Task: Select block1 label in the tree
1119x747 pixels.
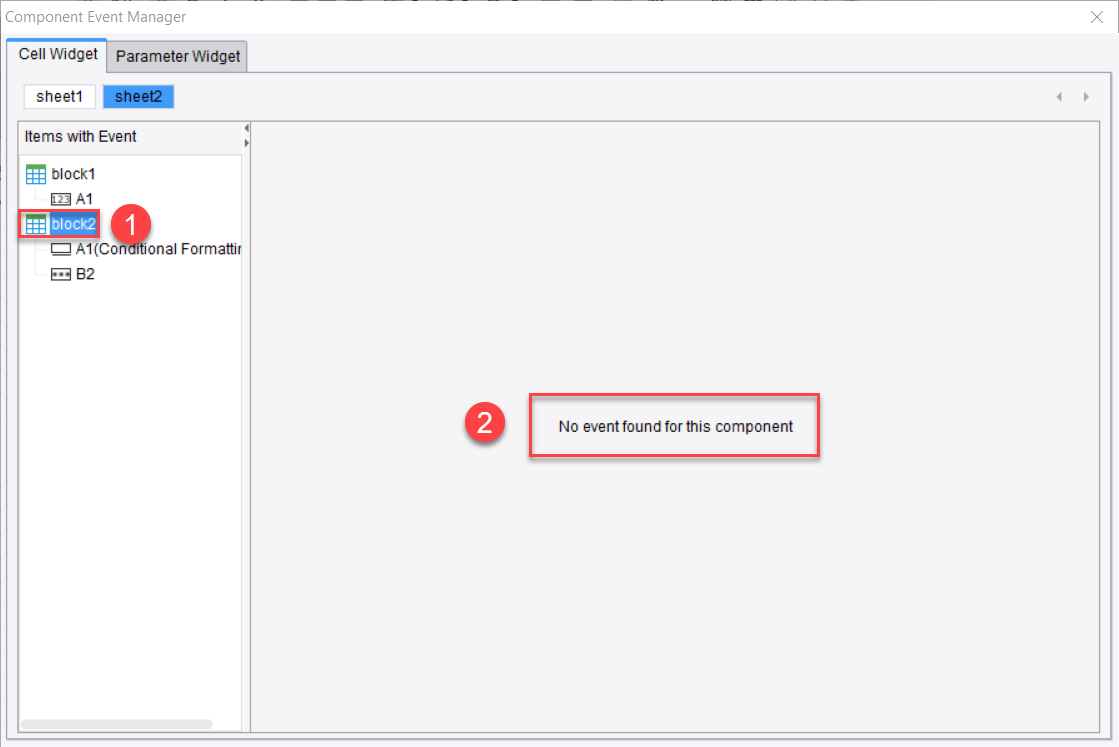Action: point(73,174)
